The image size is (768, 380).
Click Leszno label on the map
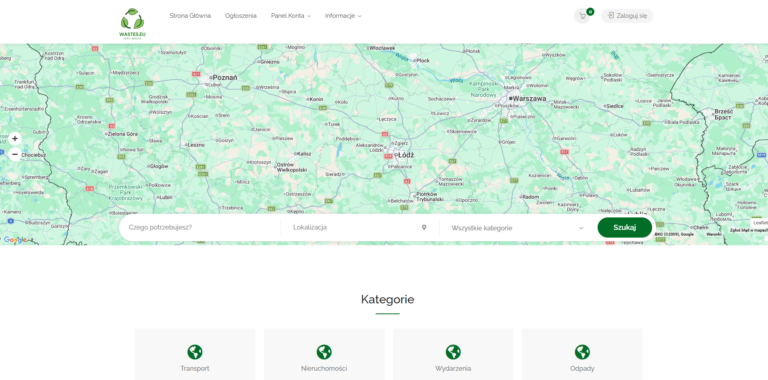point(196,145)
